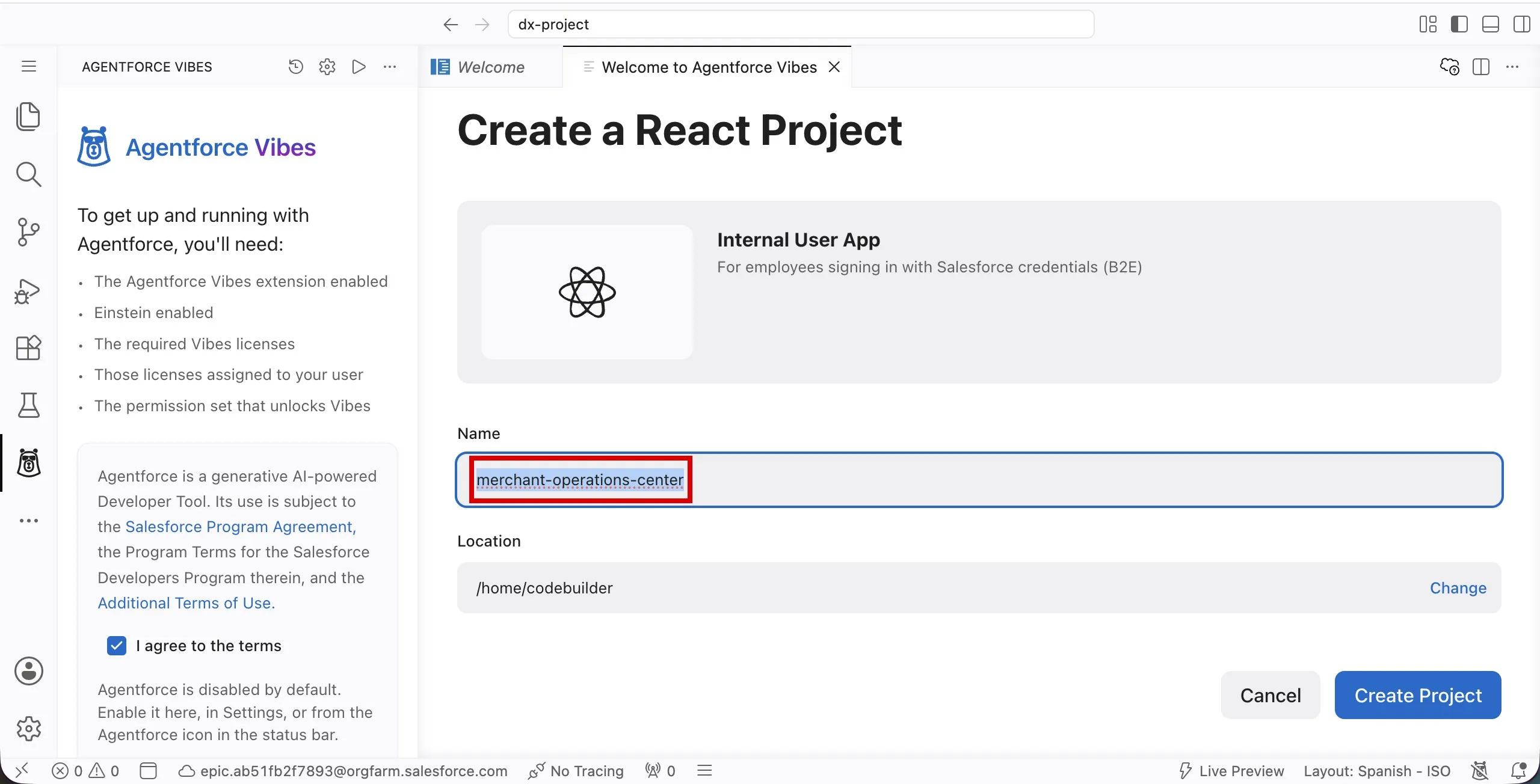
Task: Open the Accounts profile icon
Action: (x=28, y=671)
